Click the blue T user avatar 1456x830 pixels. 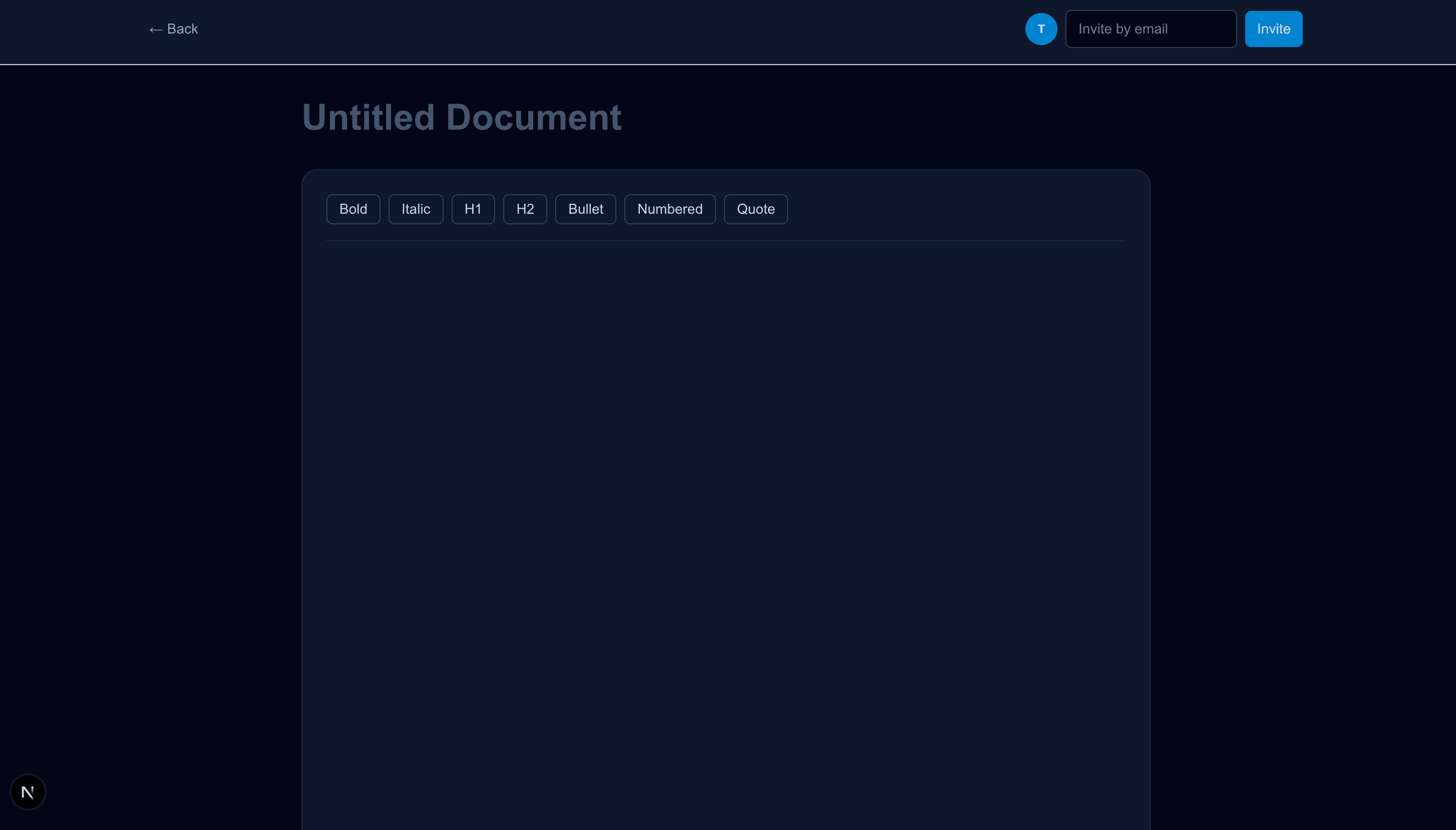point(1041,29)
